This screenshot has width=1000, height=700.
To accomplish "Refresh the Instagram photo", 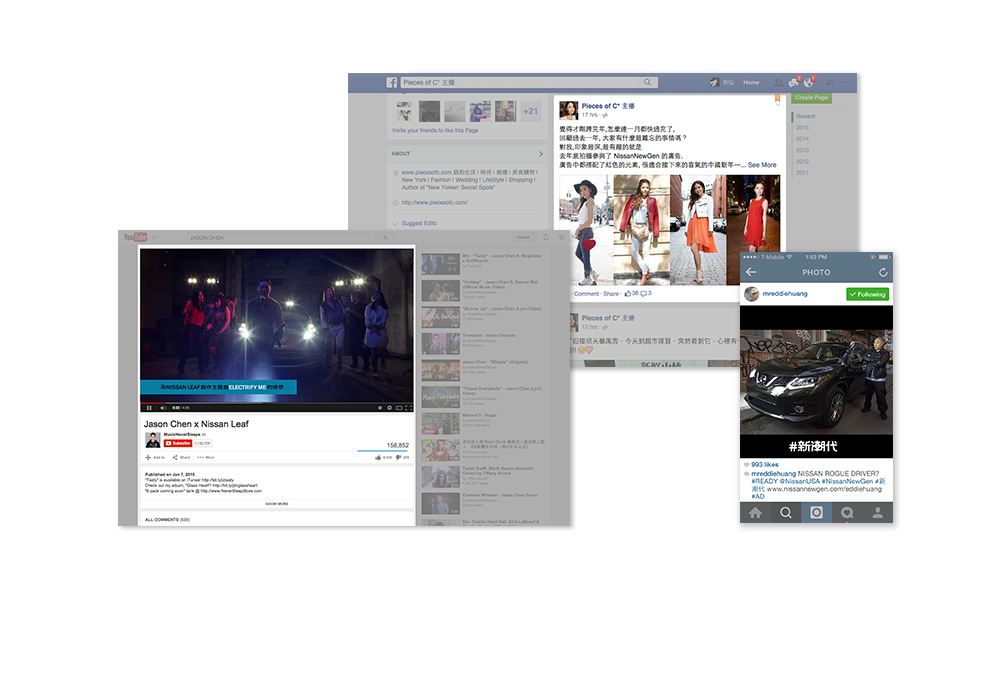I will click(883, 272).
